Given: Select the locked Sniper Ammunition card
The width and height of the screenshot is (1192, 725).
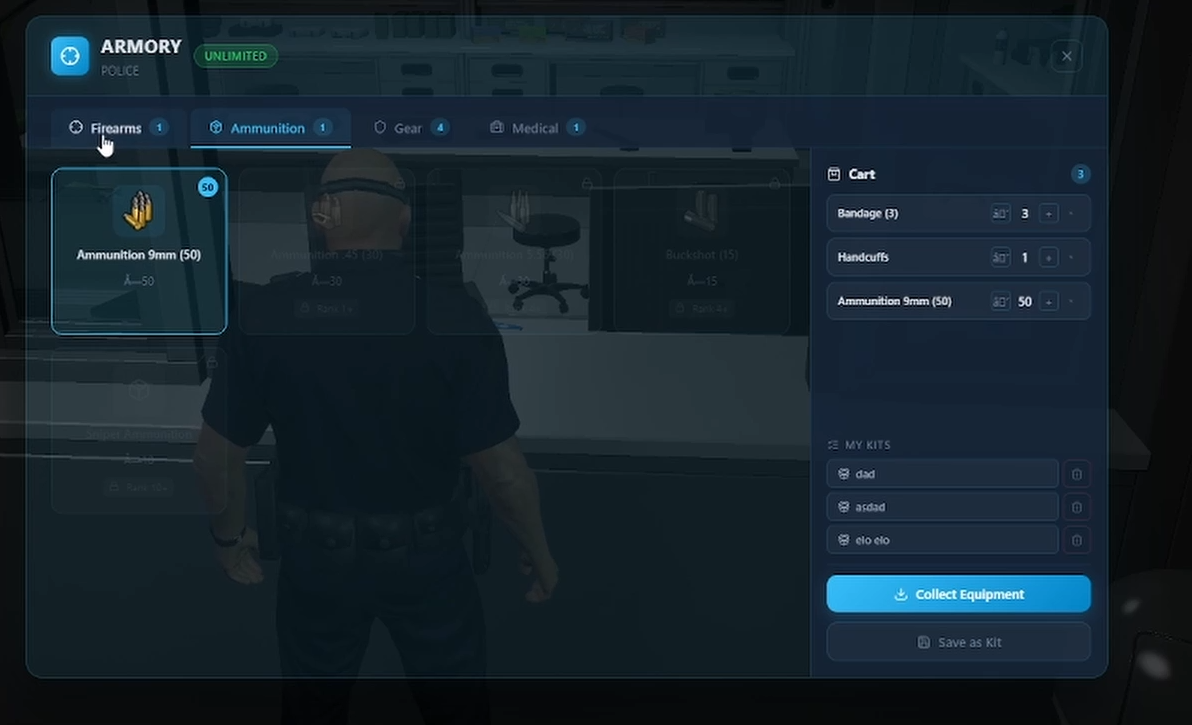Looking at the screenshot, I should pos(139,430).
